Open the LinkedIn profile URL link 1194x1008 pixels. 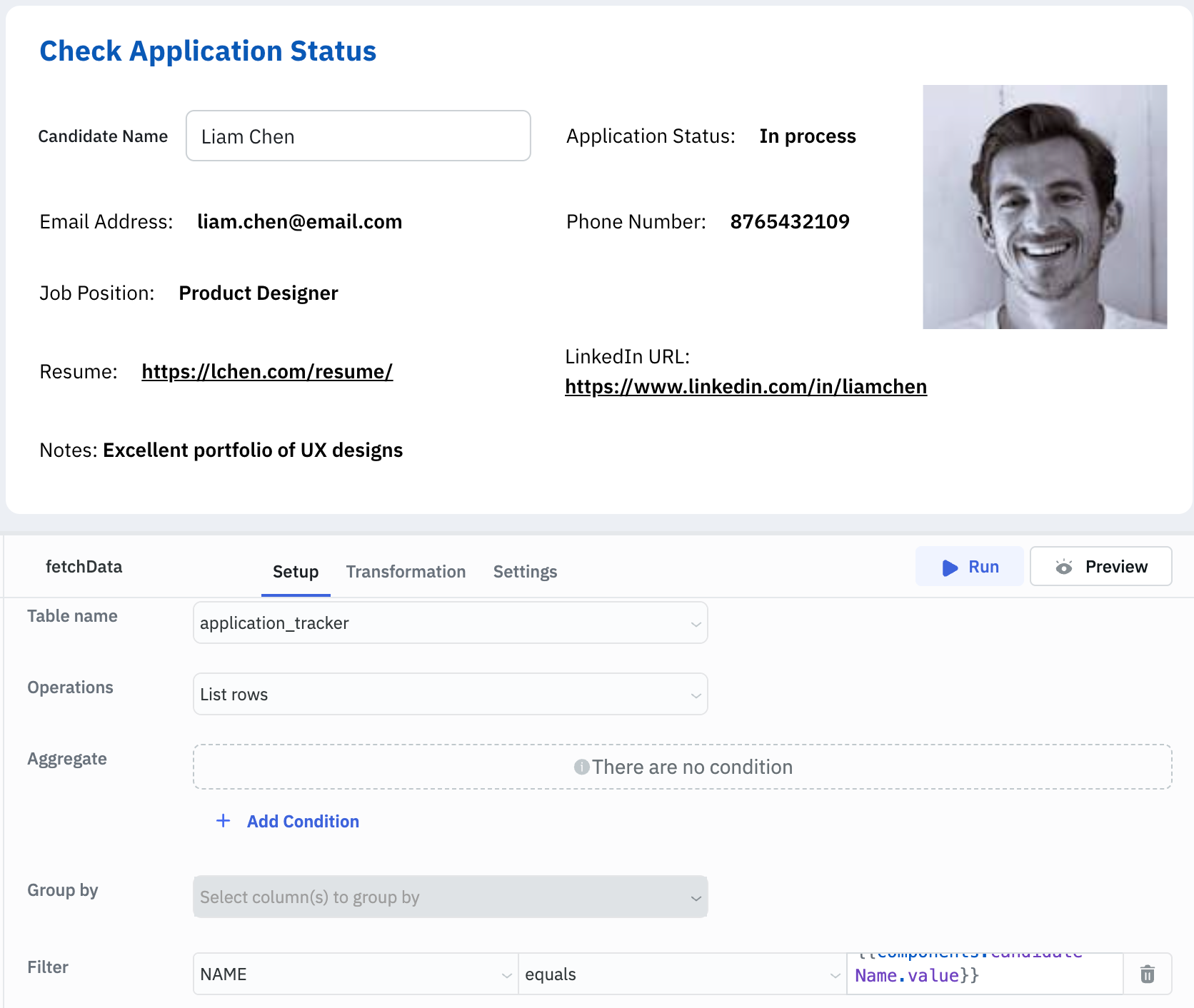pos(746,387)
